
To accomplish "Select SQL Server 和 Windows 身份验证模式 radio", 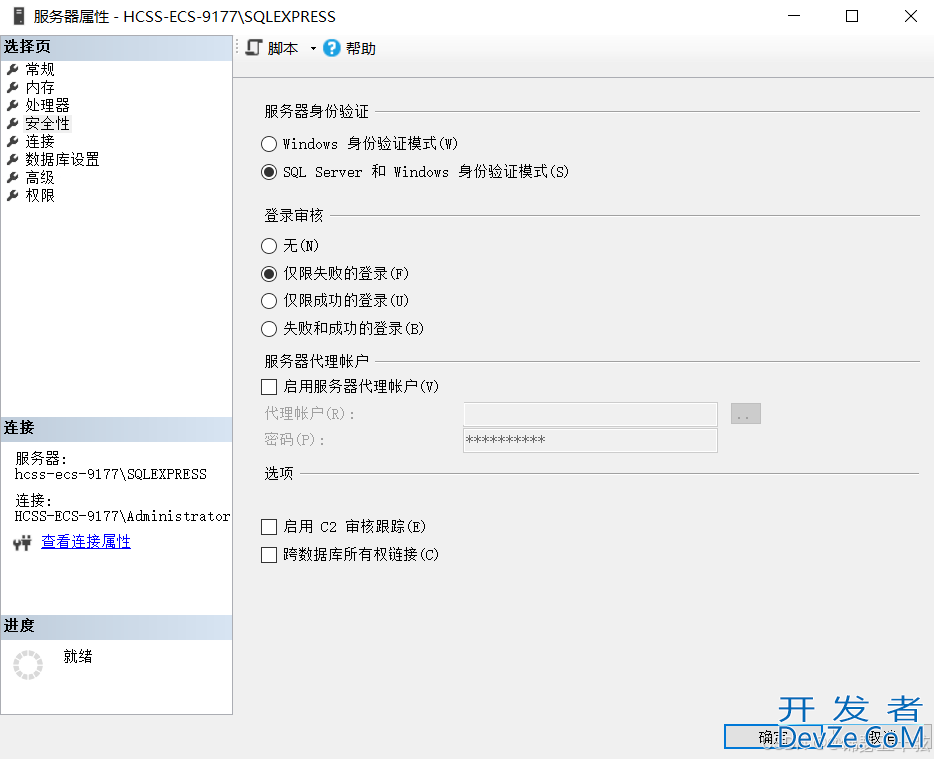I will pos(269,172).
